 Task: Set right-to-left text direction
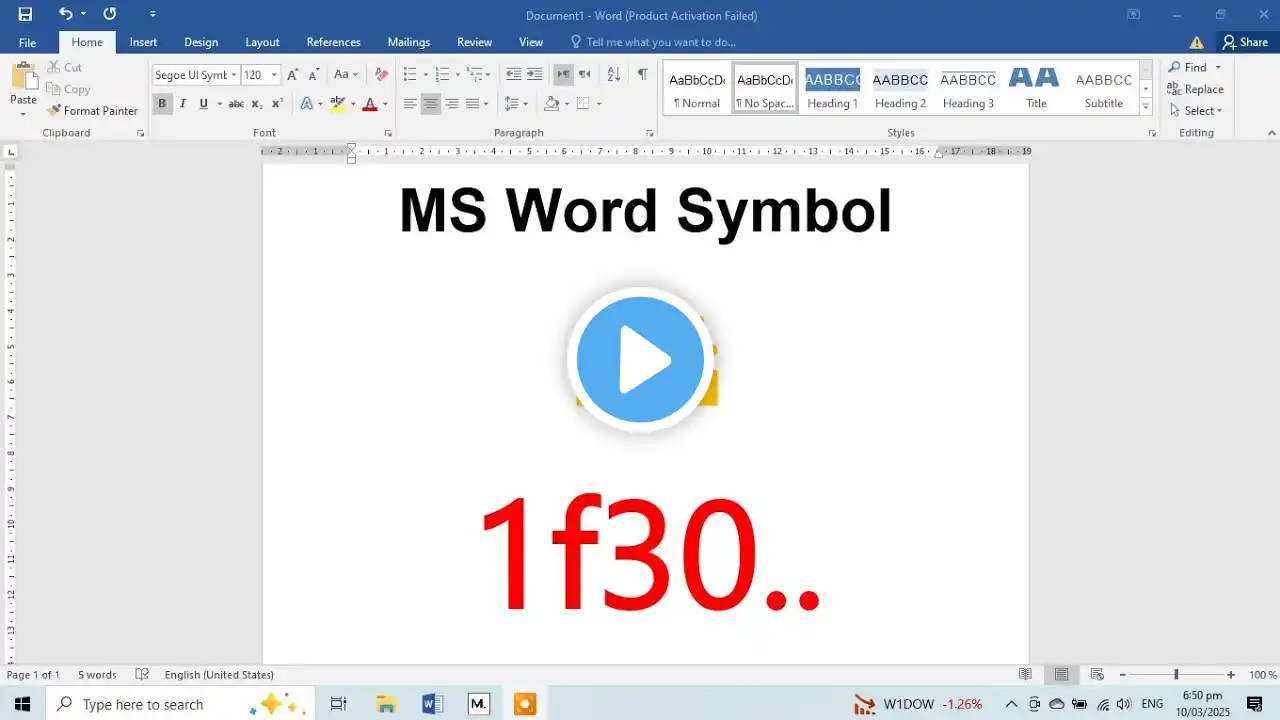pos(585,75)
